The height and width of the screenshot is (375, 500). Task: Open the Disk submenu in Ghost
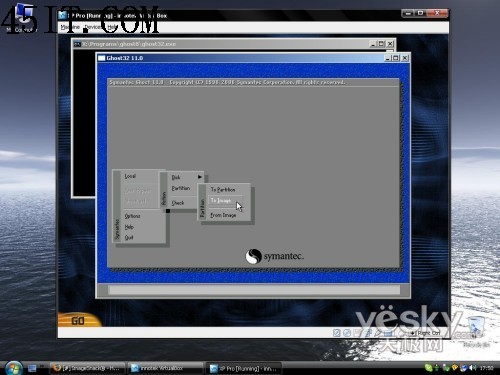click(176, 177)
